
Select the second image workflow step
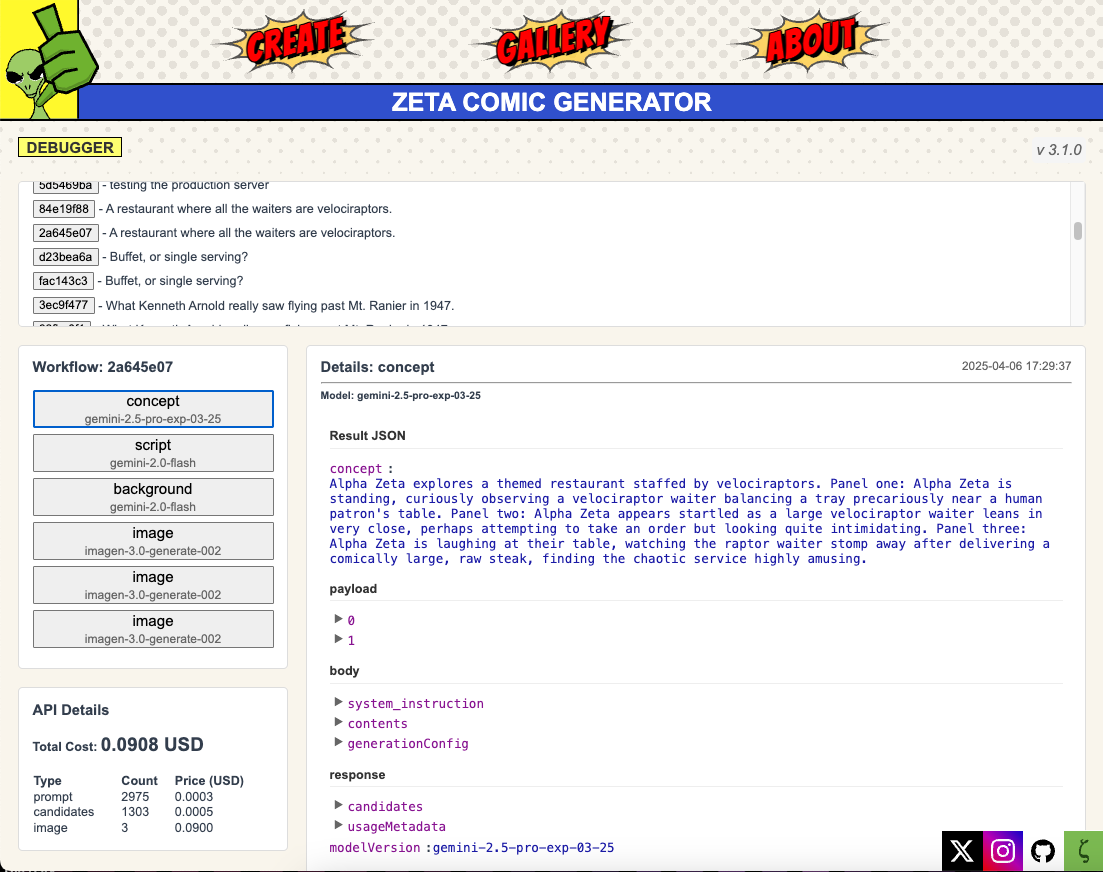153,585
